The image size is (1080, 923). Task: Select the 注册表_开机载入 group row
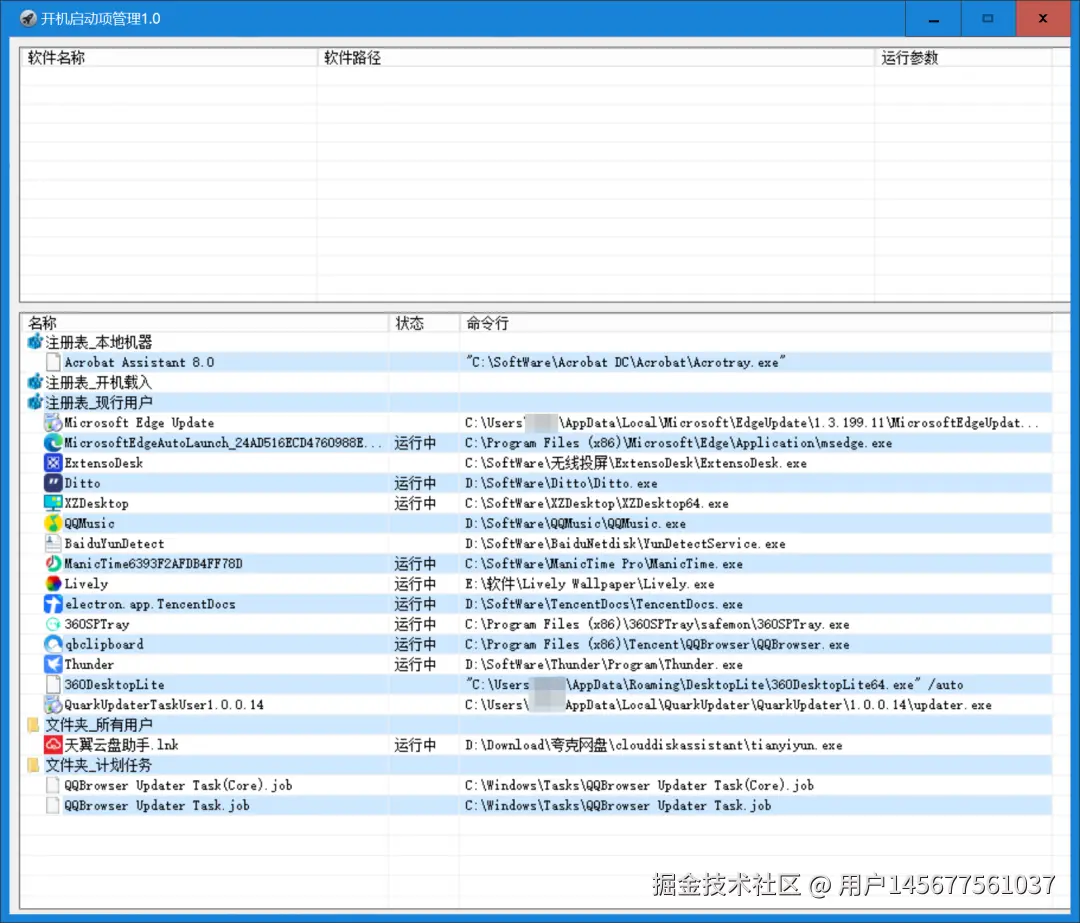[536, 382]
